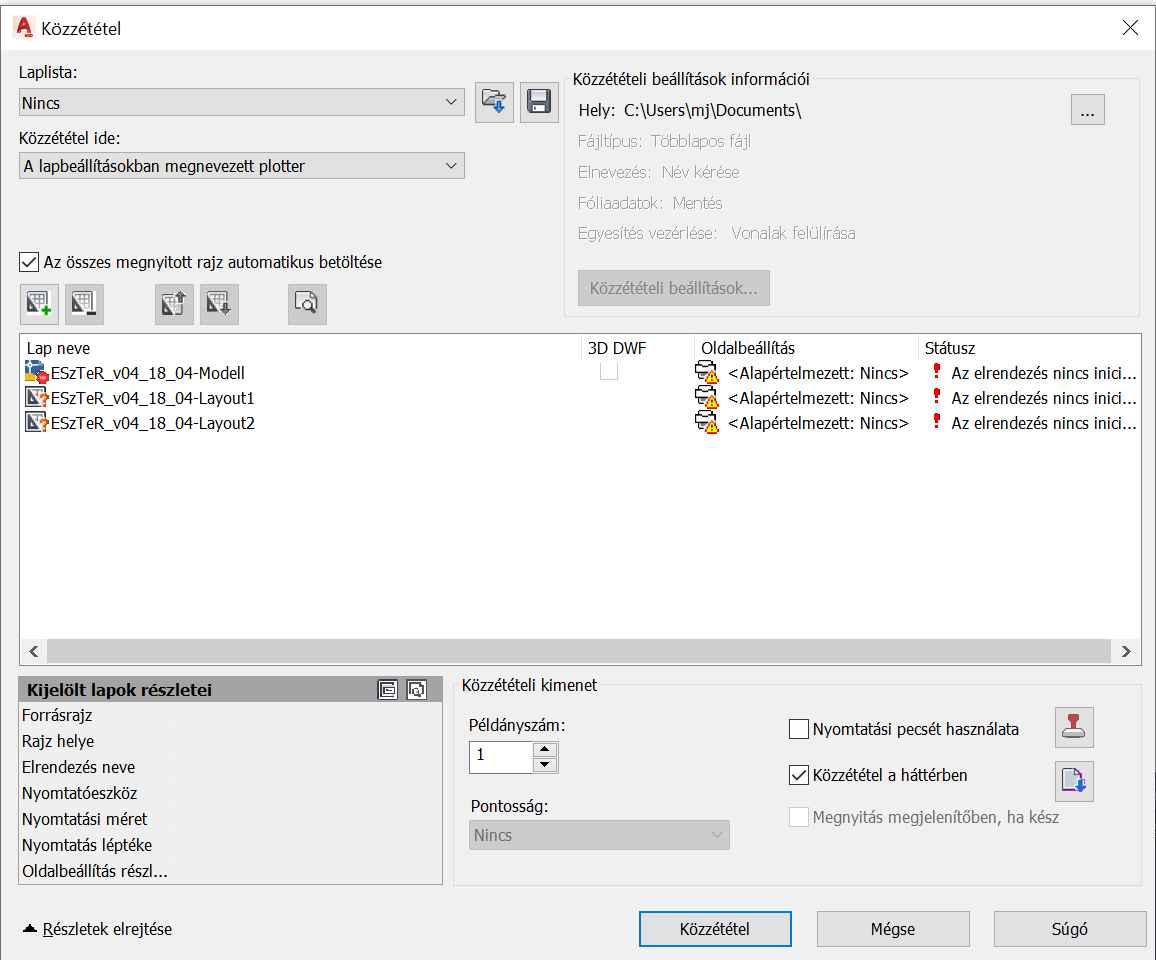The height and width of the screenshot is (960, 1156).
Task: Toggle 'Az összes megnyitott rajz automatikus betöltése' checkbox
Action: [x=29, y=262]
